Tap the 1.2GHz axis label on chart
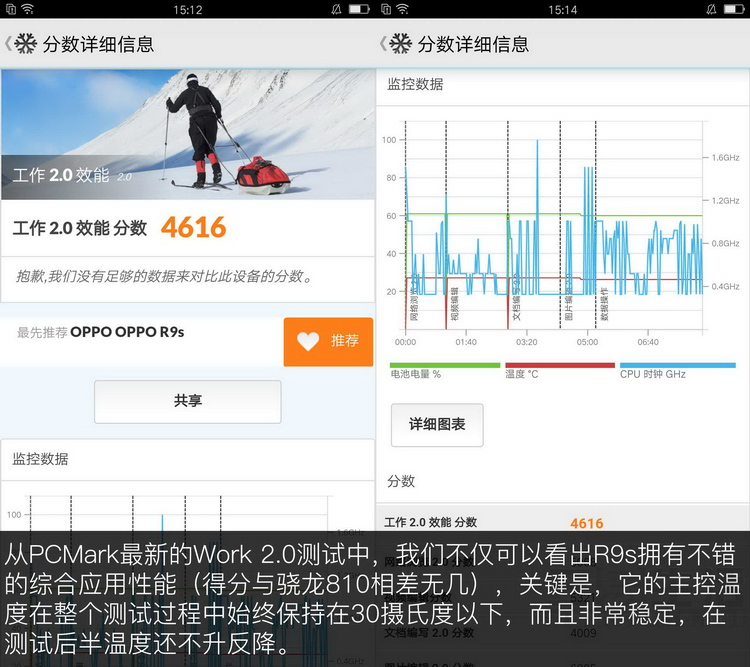The height and width of the screenshot is (667, 750). [726, 200]
